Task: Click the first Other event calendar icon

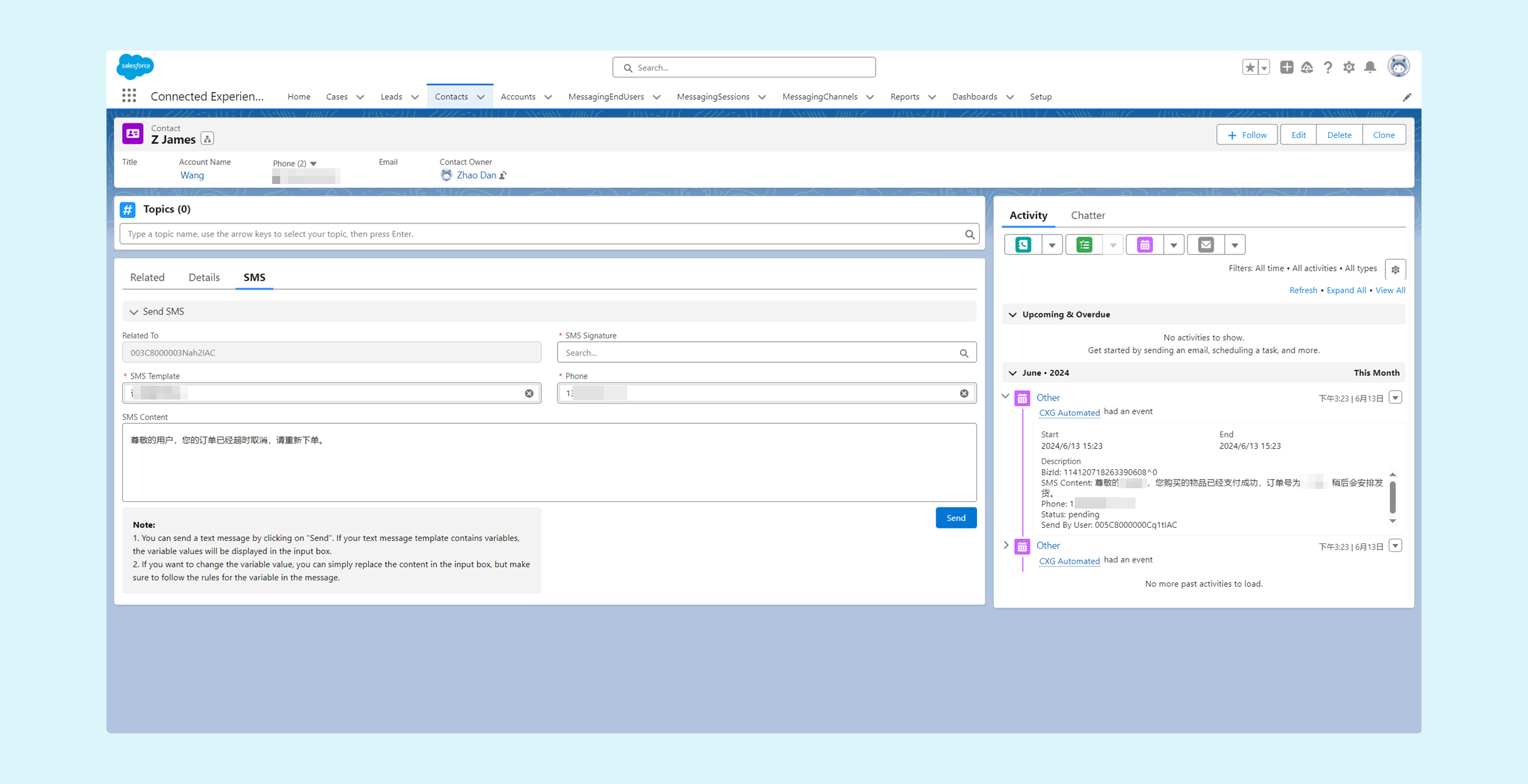Action: 1022,398
